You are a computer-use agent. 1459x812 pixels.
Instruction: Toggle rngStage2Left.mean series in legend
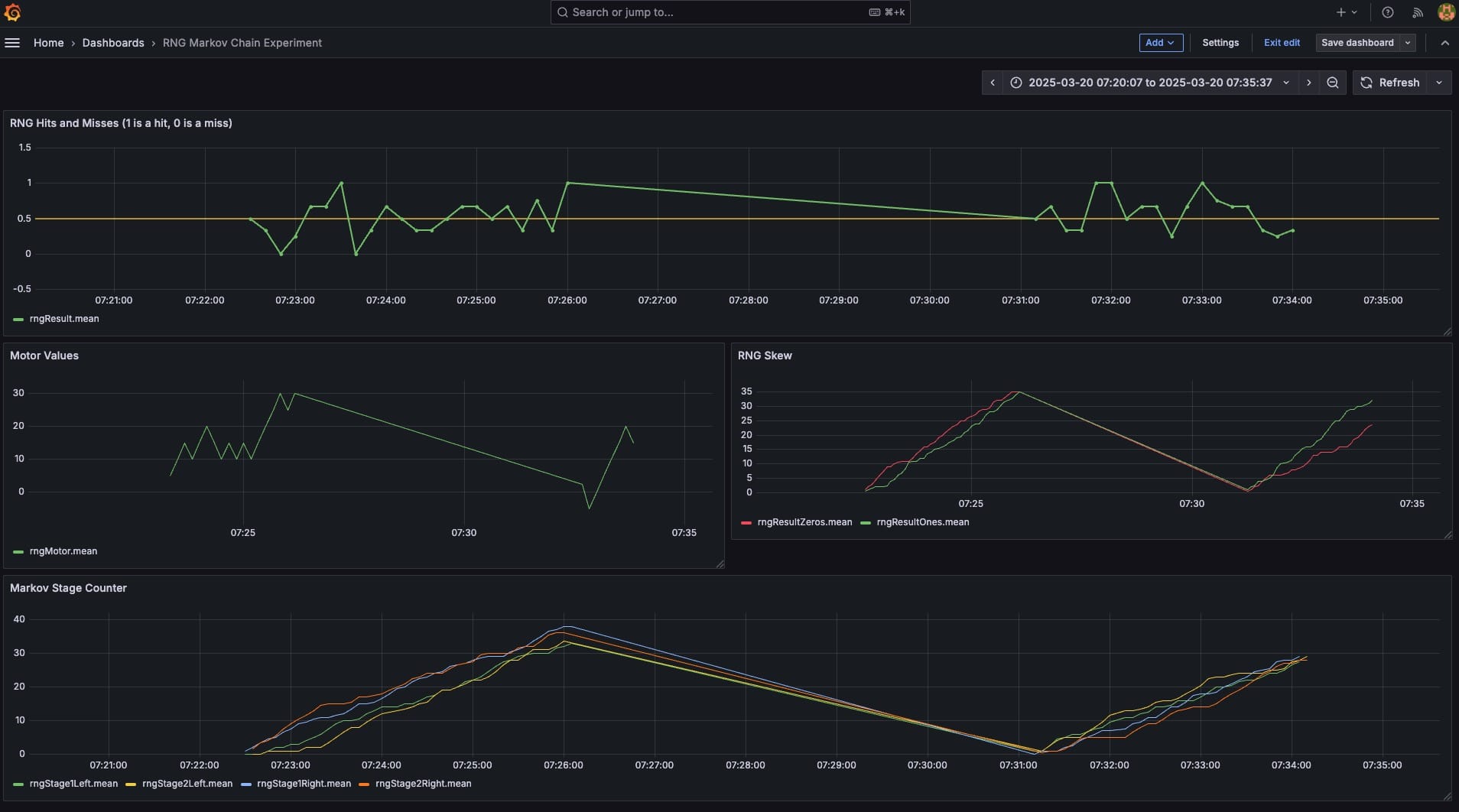point(187,784)
